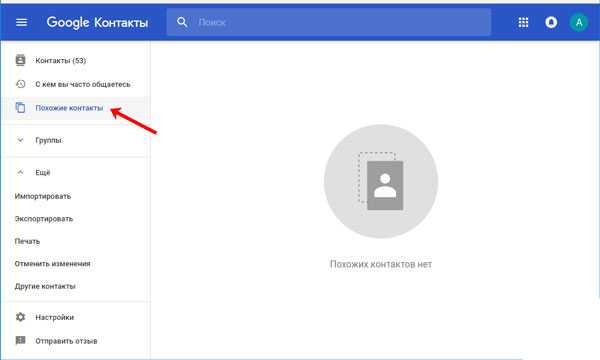Open the notifications bell
This screenshot has width=600, height=360.
551,22
